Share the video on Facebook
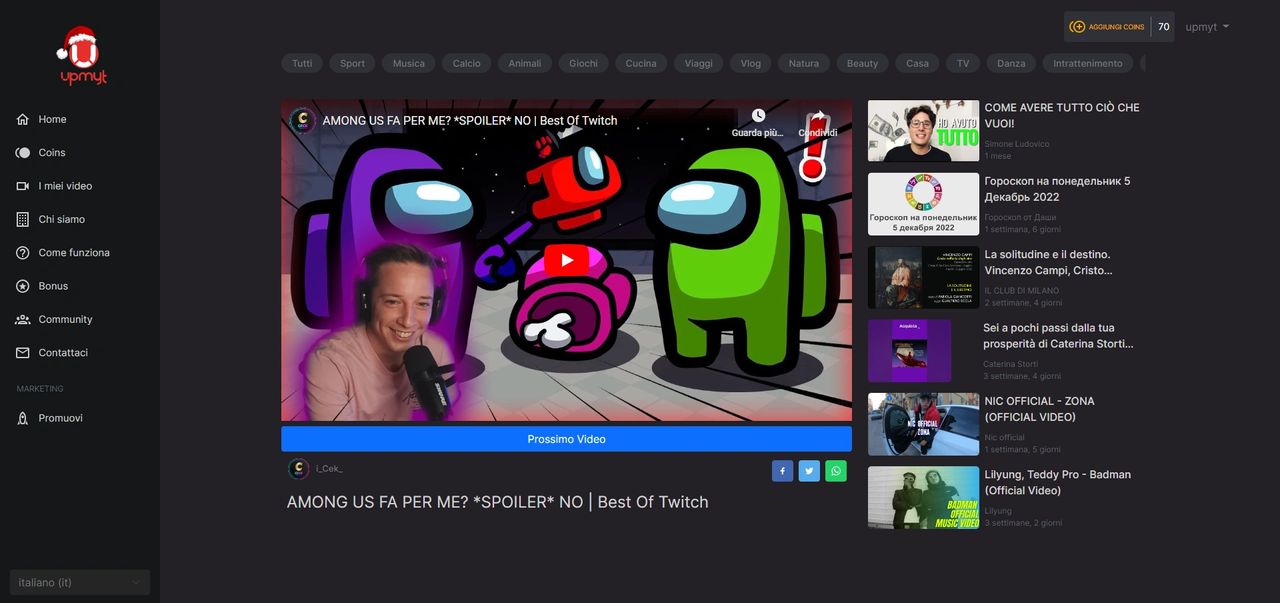This screenshot has height=603, width=1280. (782, 470)
